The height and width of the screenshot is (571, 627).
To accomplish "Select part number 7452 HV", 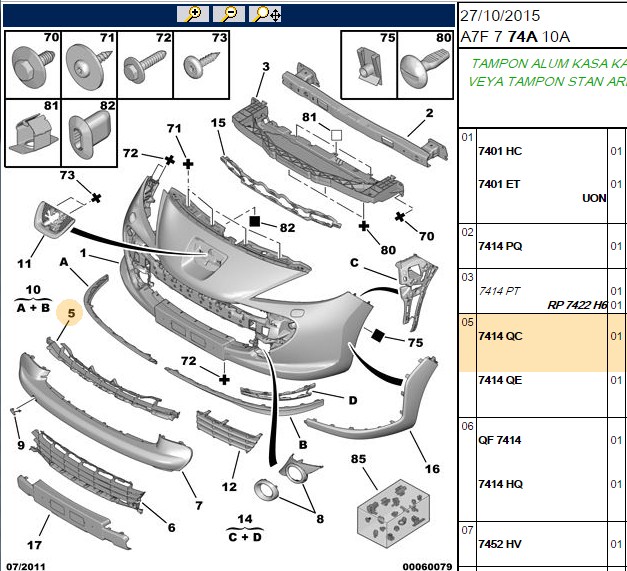I will (x=500, y=544).
